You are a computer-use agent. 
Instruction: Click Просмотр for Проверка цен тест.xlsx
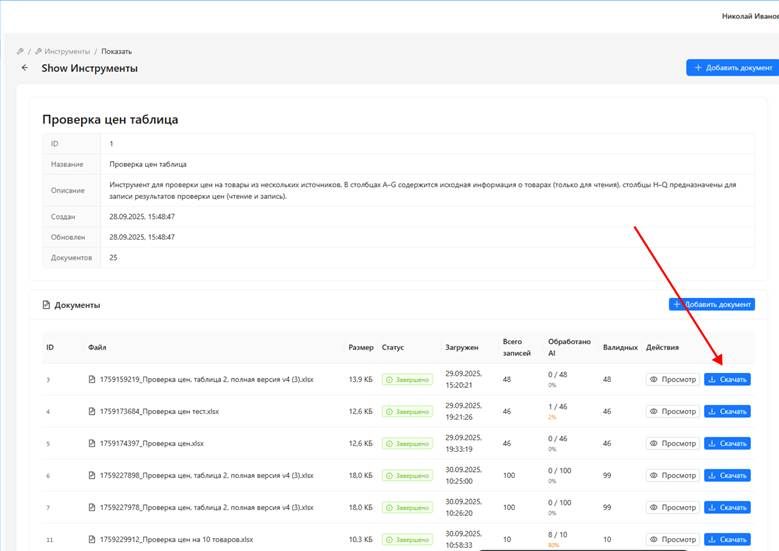pos(672,411)
